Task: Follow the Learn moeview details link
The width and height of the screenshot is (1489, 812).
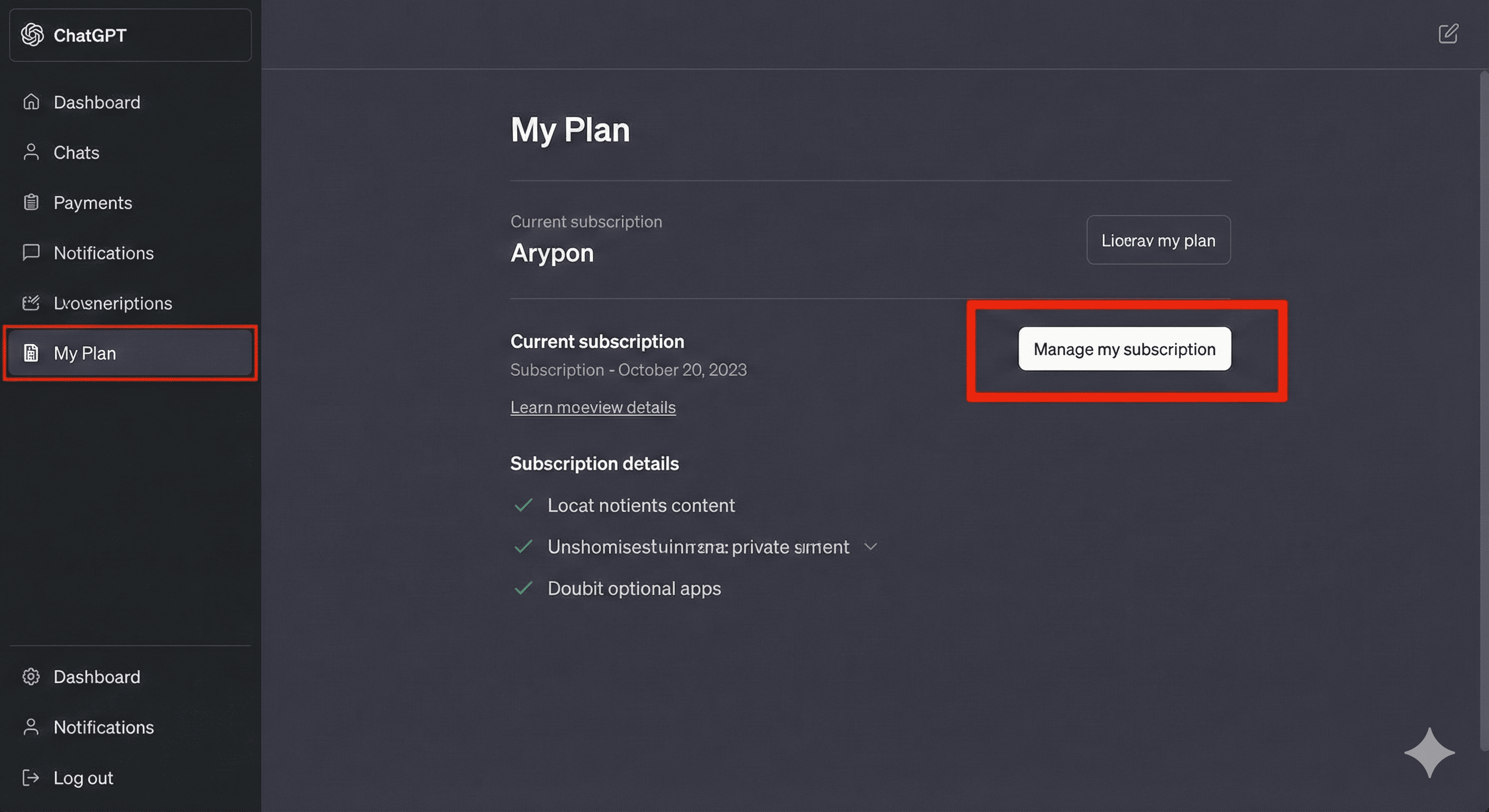Action: pos(592,408)
